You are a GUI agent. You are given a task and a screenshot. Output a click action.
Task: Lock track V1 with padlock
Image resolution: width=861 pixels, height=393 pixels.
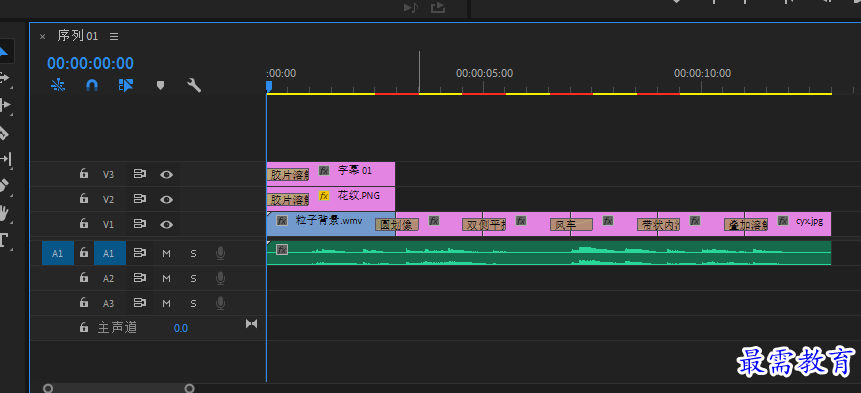click(83, 223)
